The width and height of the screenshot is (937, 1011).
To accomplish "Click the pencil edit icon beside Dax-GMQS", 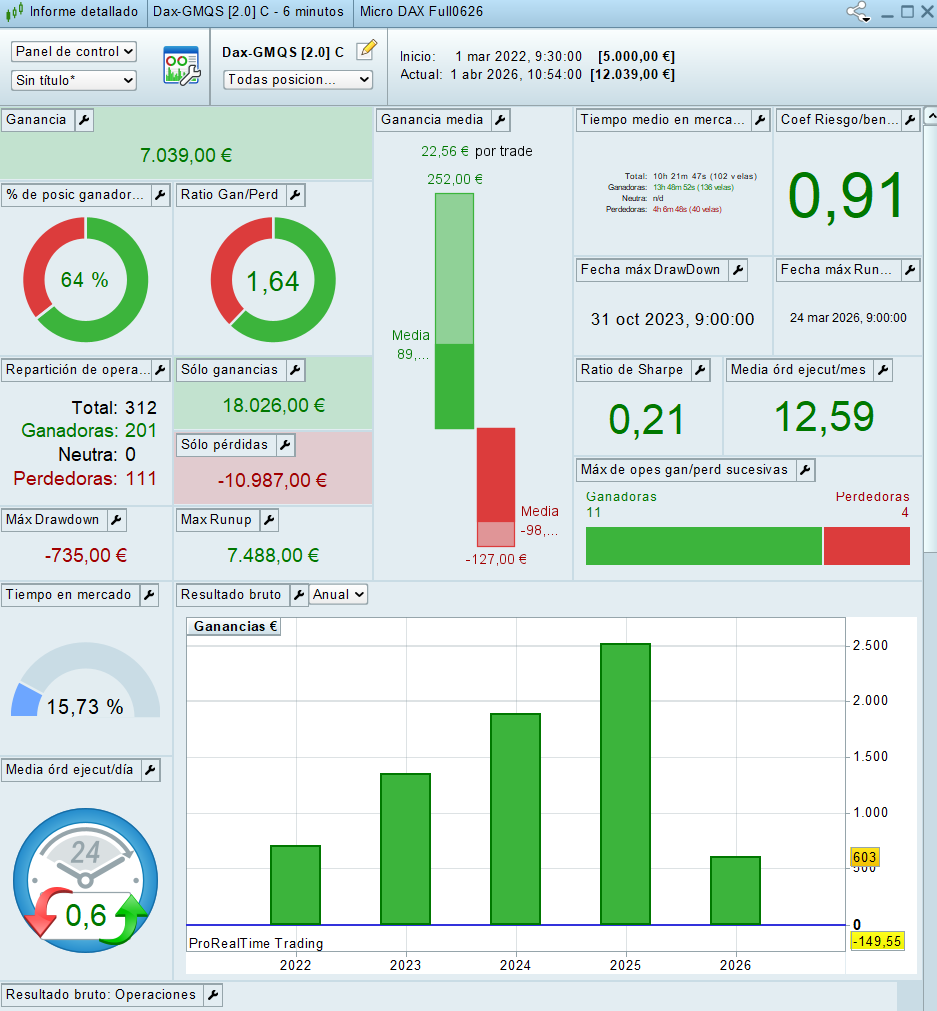I will point(367,50).
